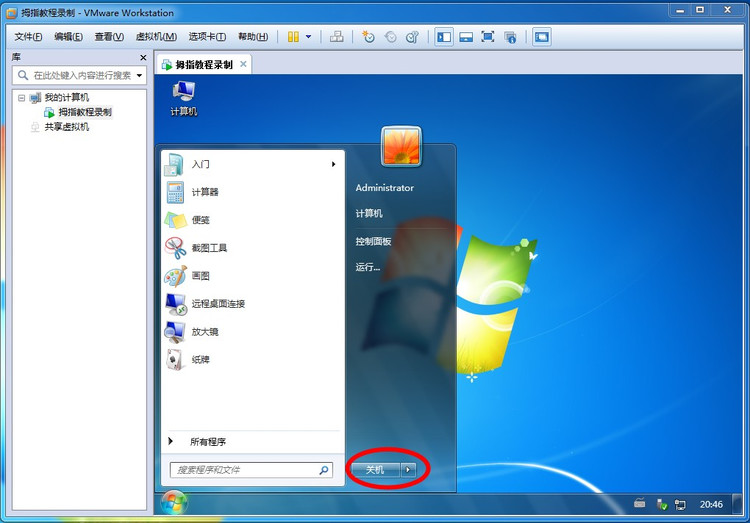Open 入门 in the Start menu
750x523 pixels.
point(253,164)
